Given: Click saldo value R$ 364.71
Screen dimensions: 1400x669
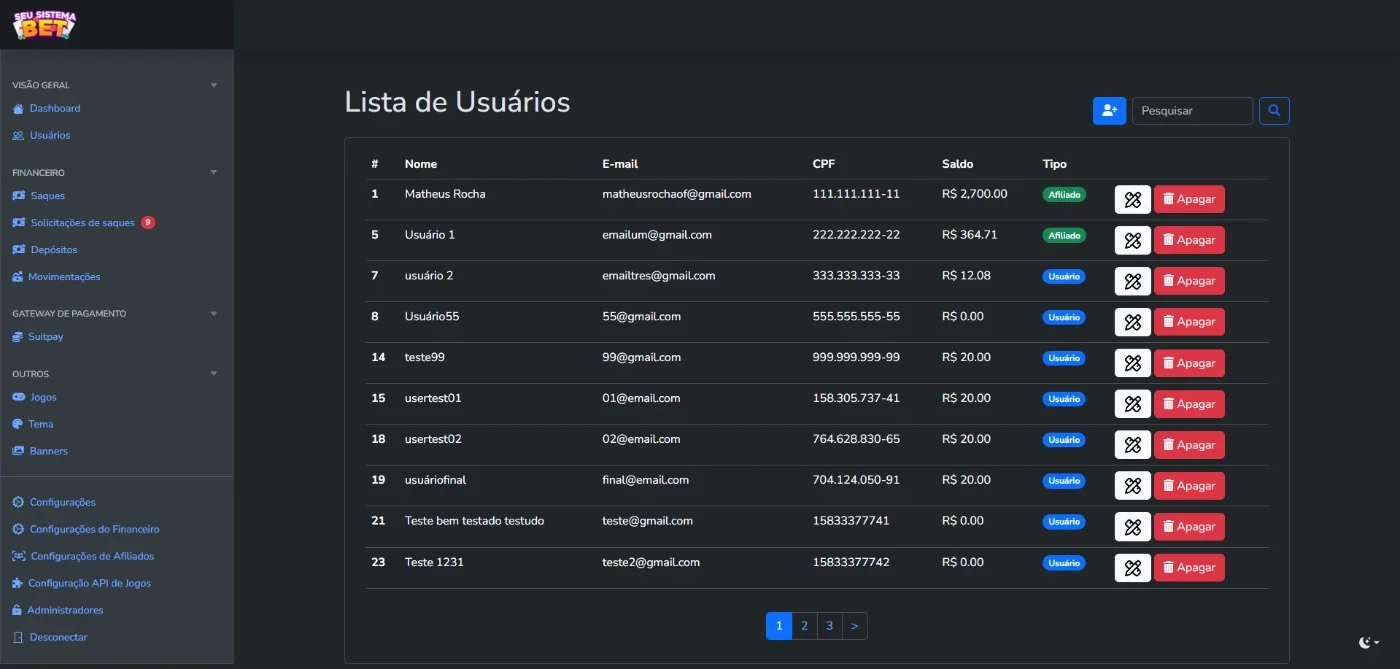Looking at the screenshot, I should pos(970,235).
